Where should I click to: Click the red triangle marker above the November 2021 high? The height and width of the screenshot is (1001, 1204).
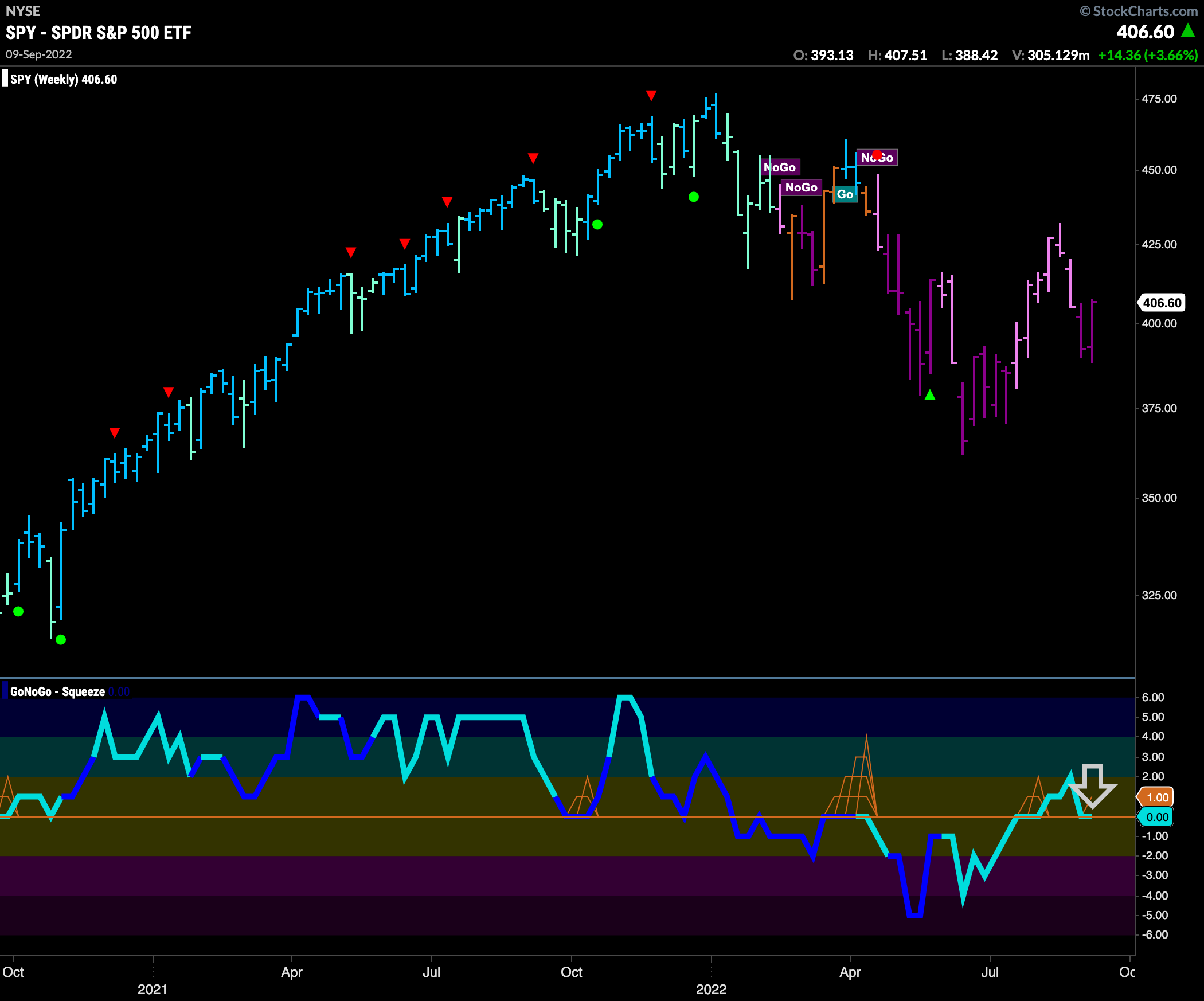click(651, 95)
